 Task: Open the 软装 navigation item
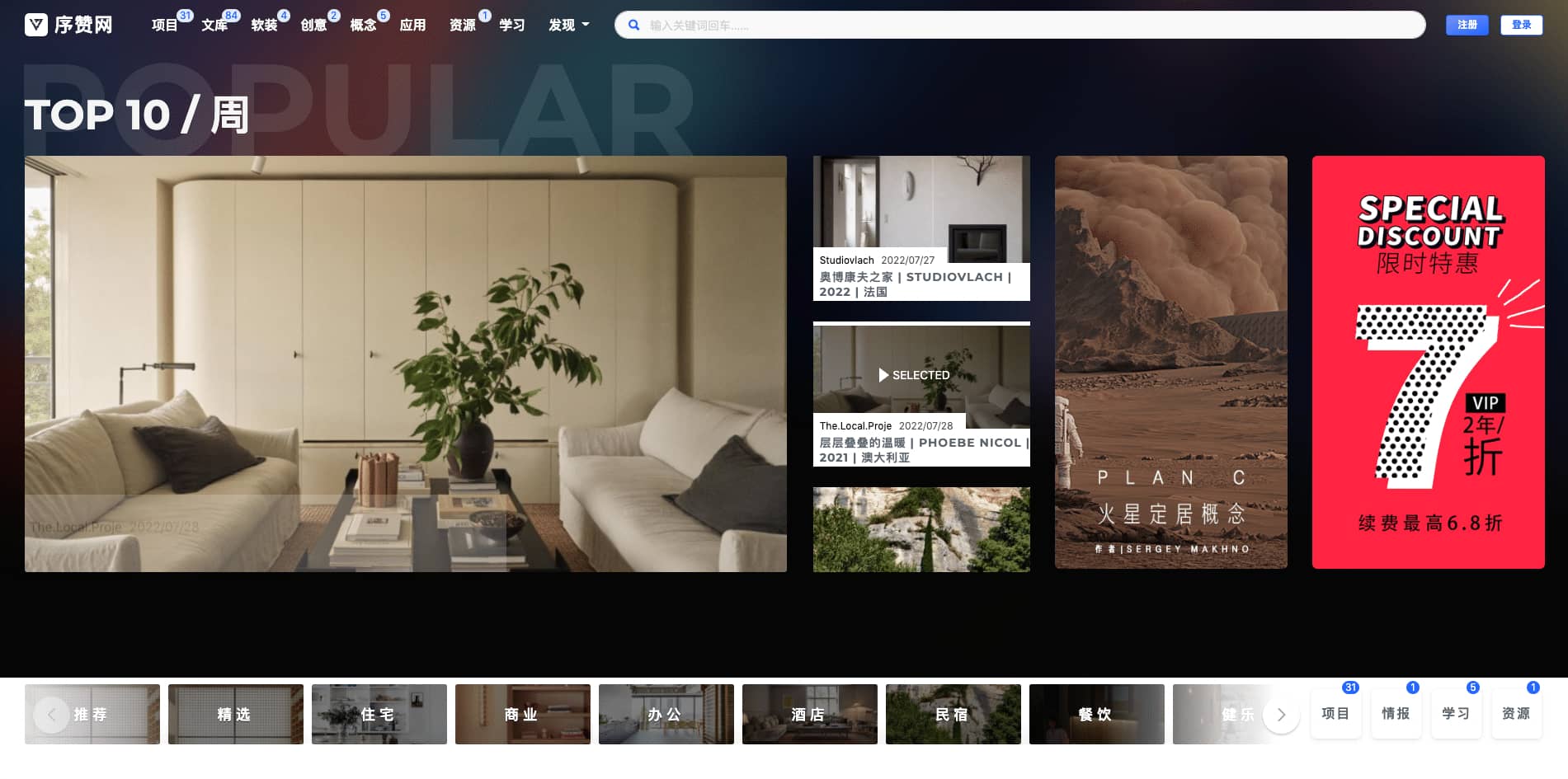[x=264, y=25]
